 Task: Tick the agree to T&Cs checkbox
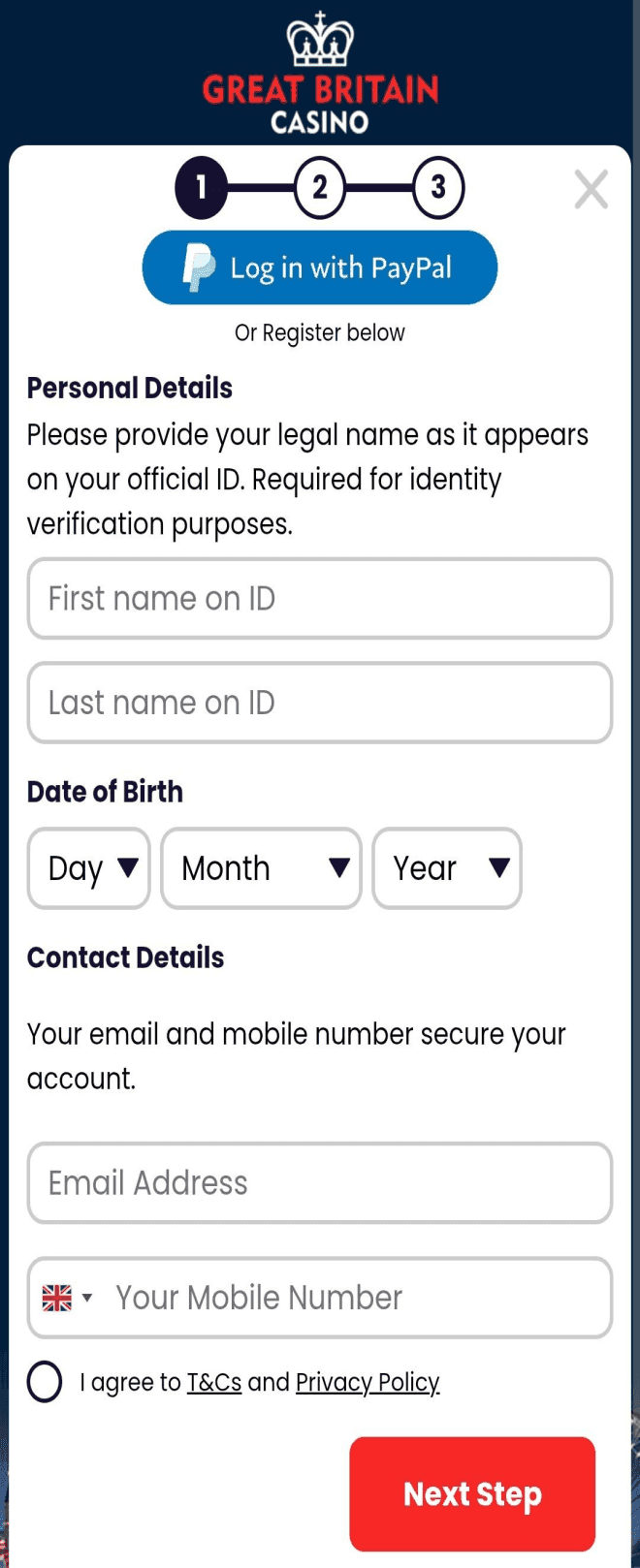[44, 1382]
